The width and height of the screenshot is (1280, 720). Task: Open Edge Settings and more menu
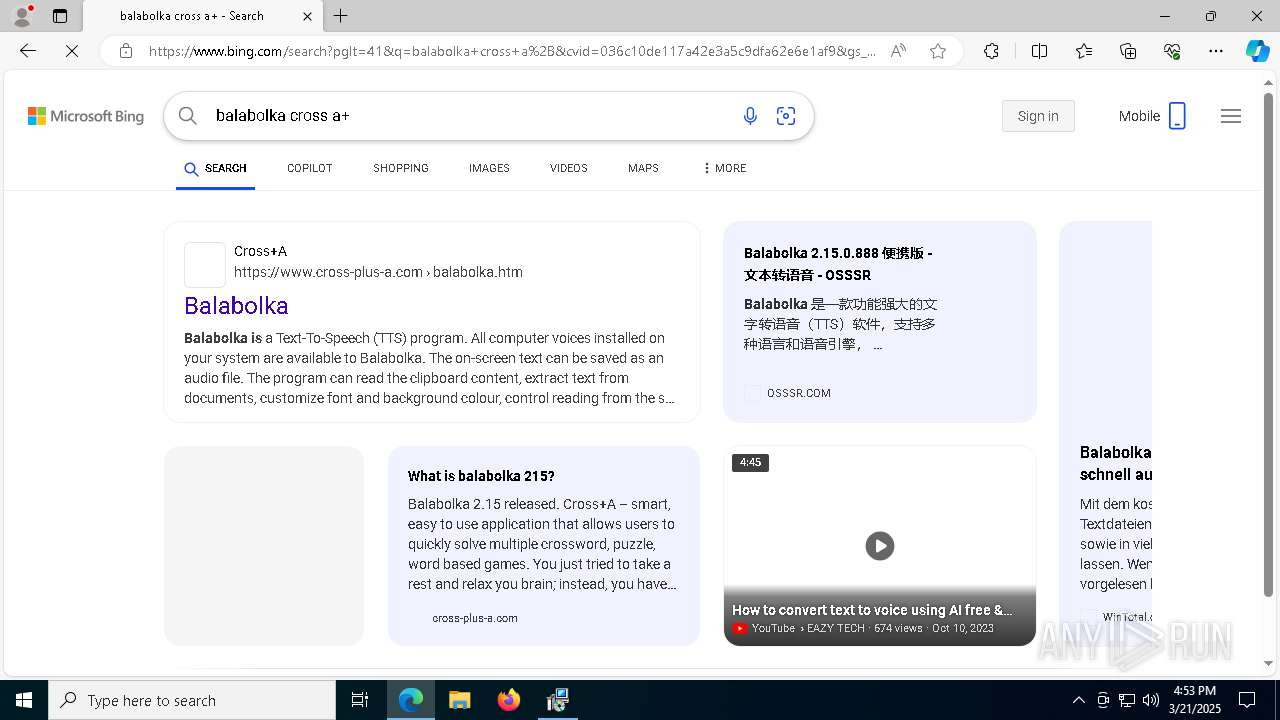pyautogui.click(x=1216, y=51)
